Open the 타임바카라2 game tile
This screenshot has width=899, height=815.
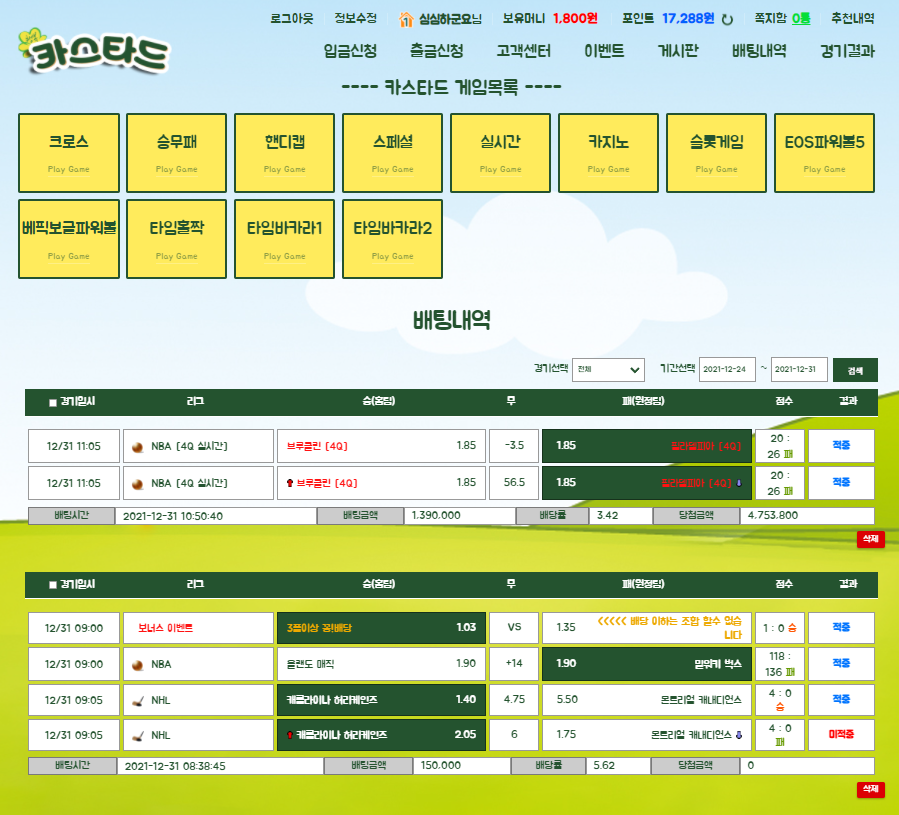pos(392,239)
